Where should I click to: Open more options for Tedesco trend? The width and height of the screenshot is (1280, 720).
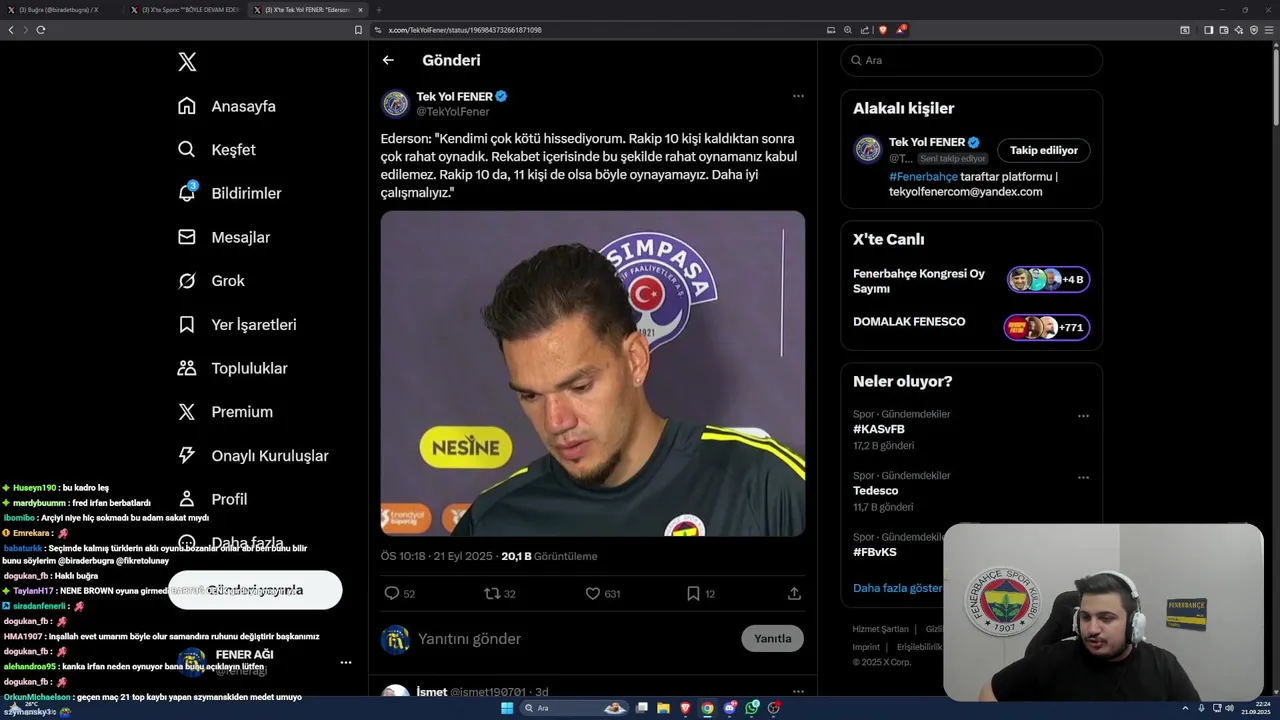(1083, 478)
